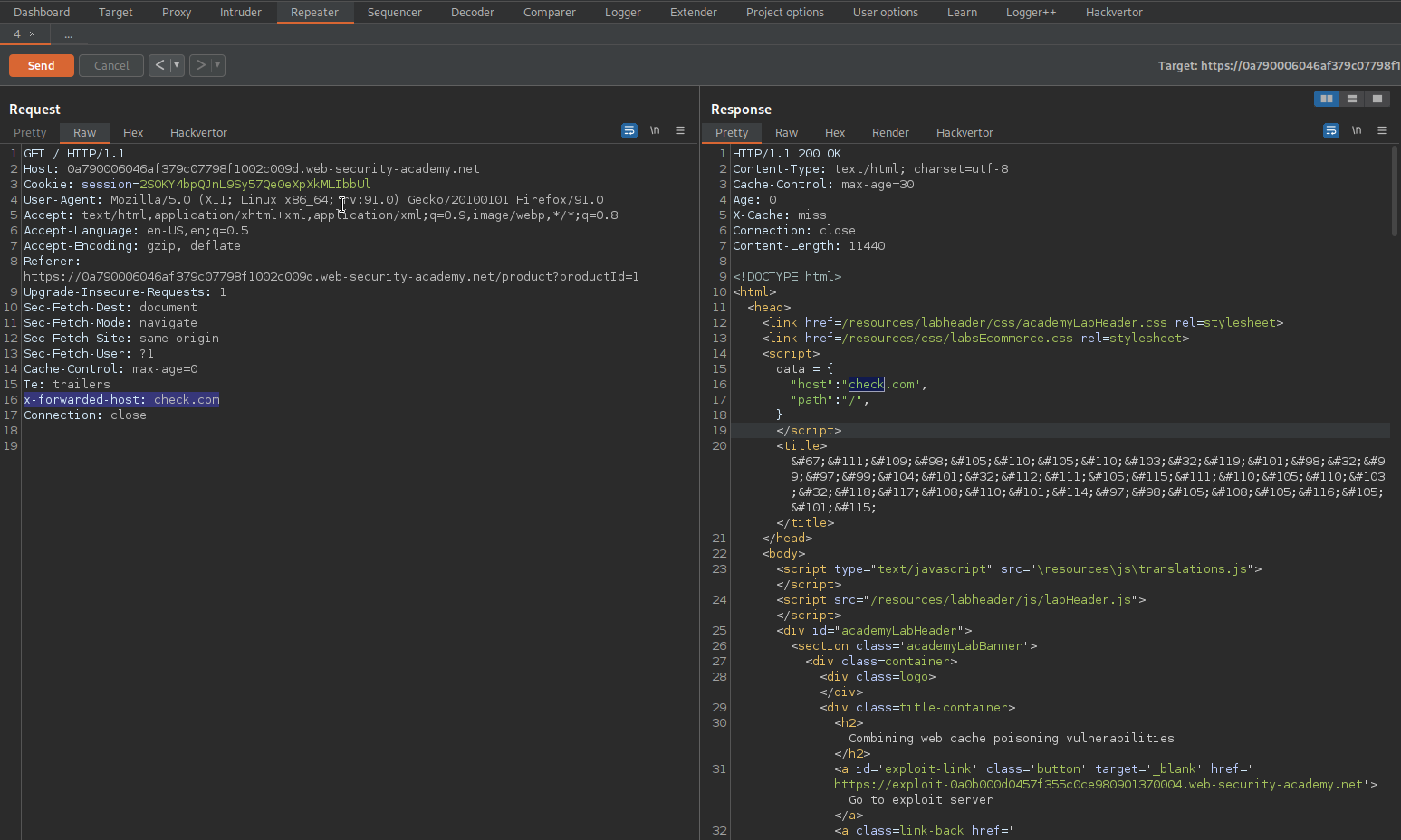Viewport: 1401px width, 840px height.
Task: Open the Hackvertor main tab
Action: (x=1115, y=13)
